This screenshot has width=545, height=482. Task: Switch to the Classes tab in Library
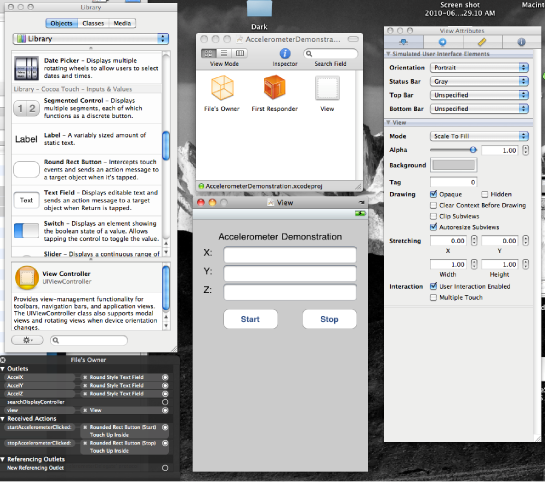click(93, 23)
